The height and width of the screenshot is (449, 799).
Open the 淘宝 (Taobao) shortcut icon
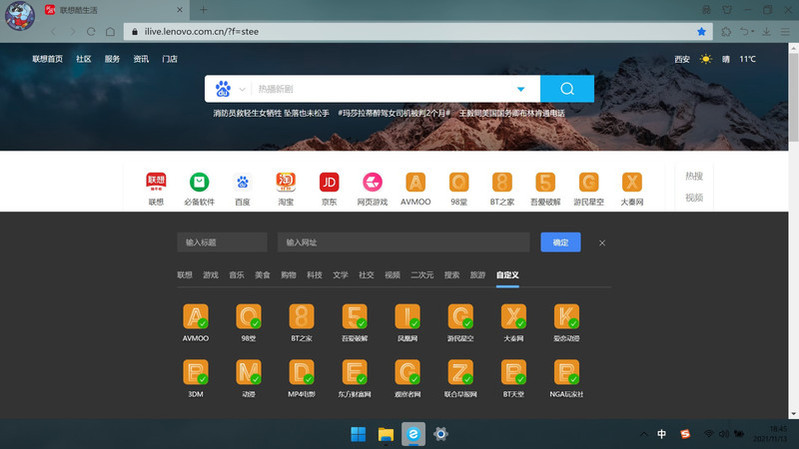(x=286, y=182)
